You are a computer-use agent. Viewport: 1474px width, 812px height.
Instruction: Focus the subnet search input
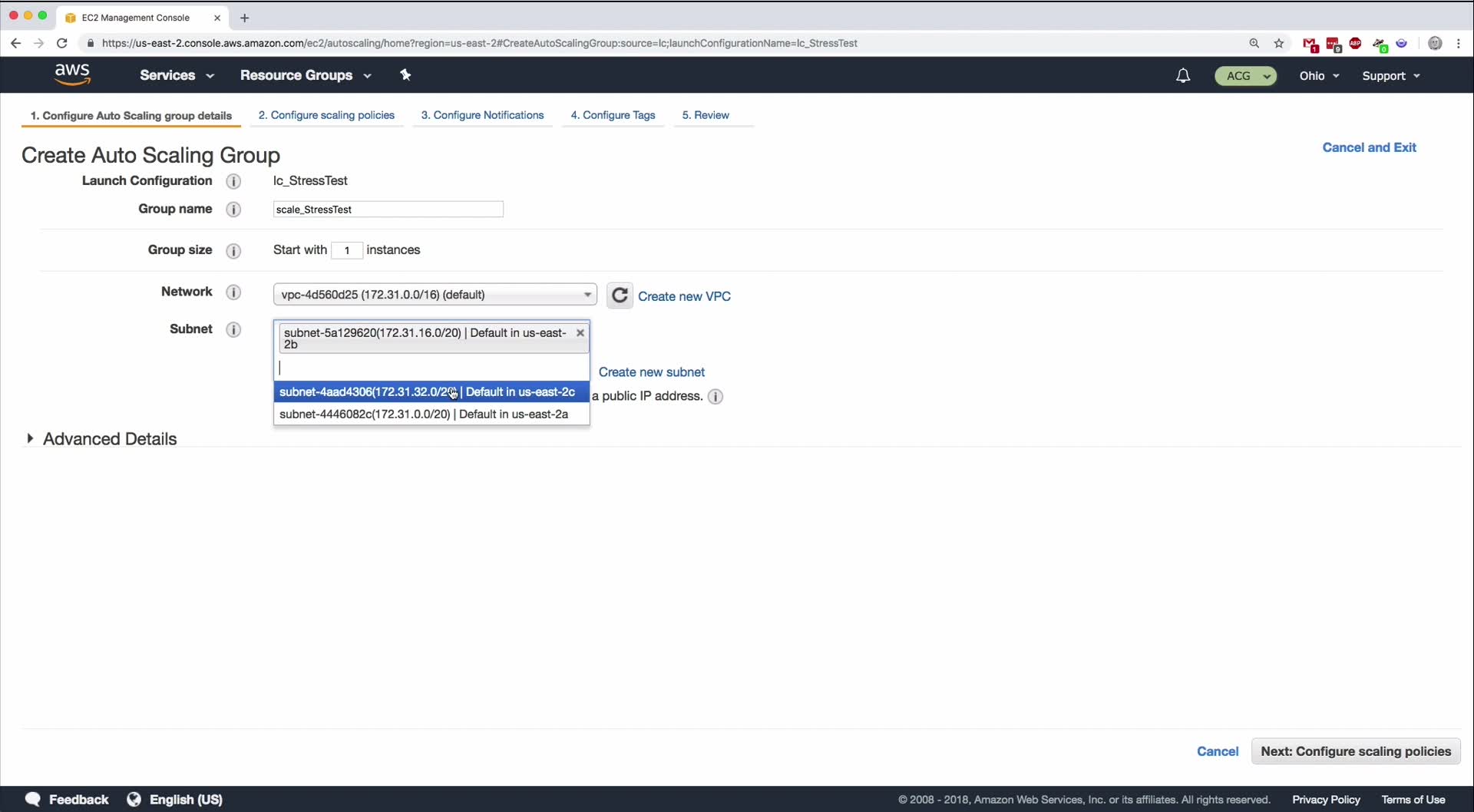[431, 368]
